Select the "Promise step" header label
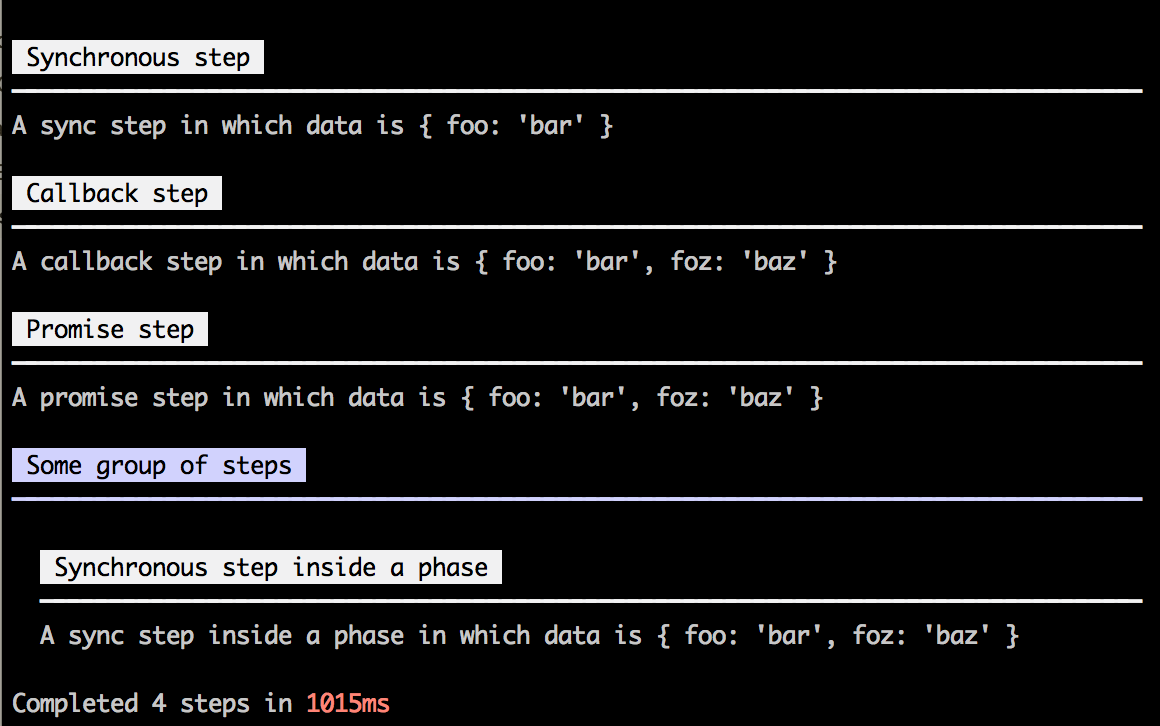 point(110,330)
